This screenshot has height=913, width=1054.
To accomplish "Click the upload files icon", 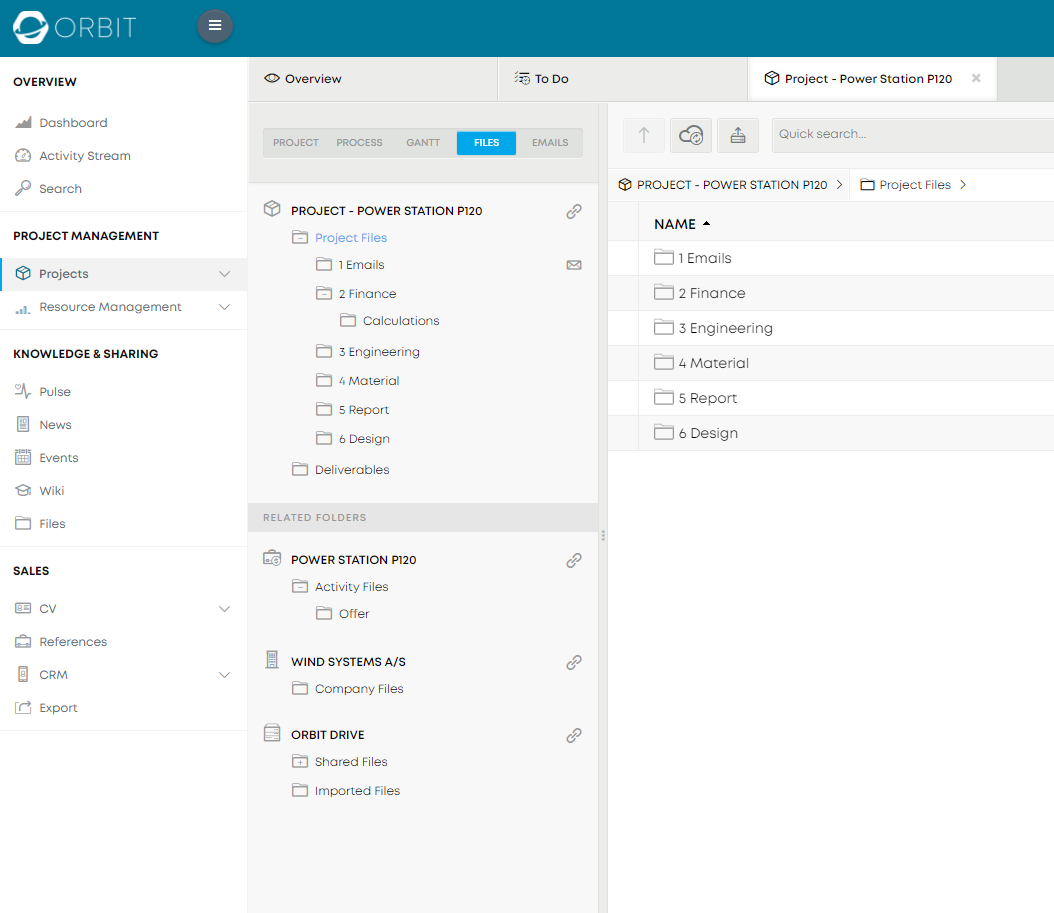I will (x=738, y=135).
